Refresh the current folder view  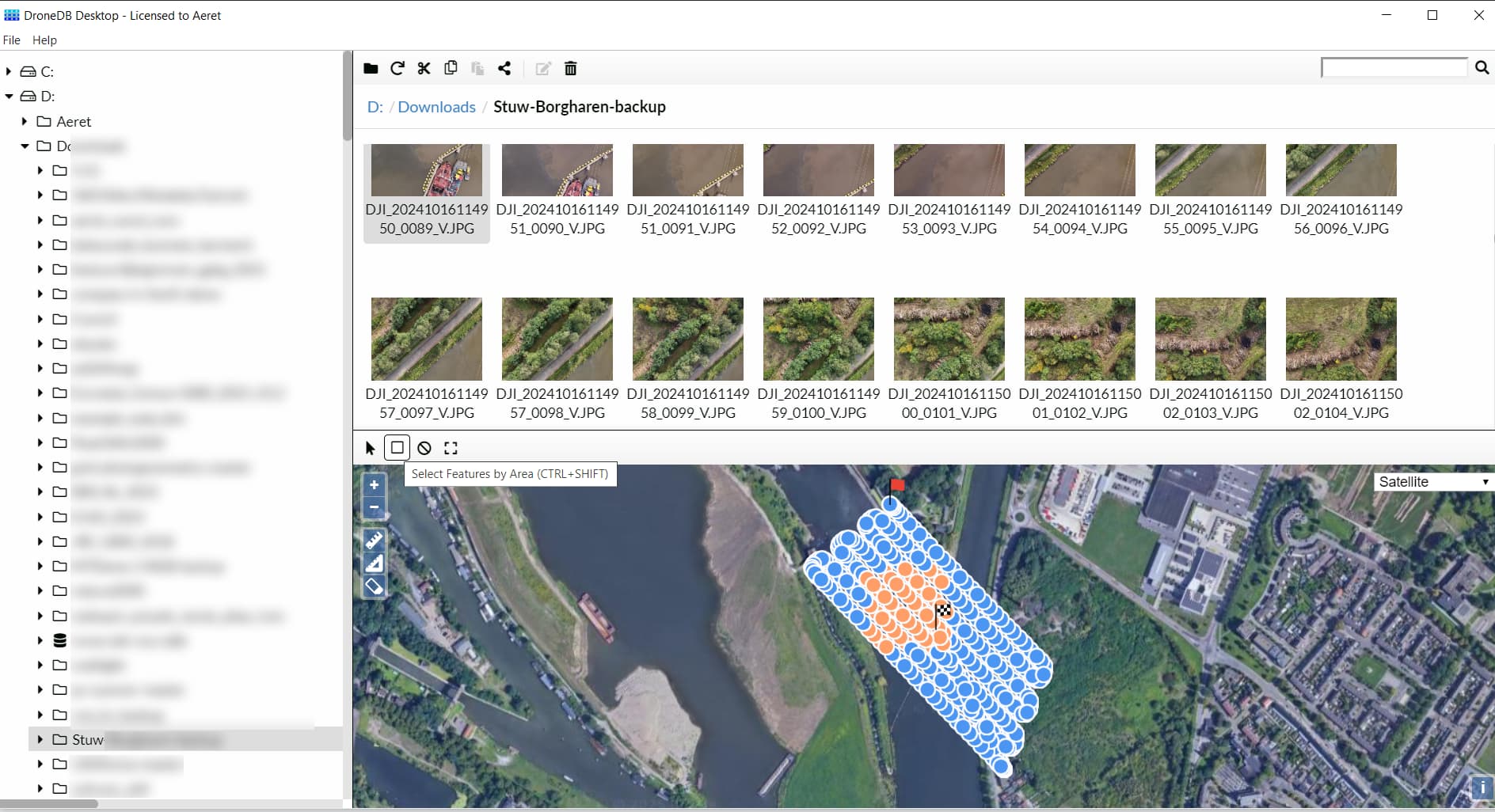[x=398, y=69]
